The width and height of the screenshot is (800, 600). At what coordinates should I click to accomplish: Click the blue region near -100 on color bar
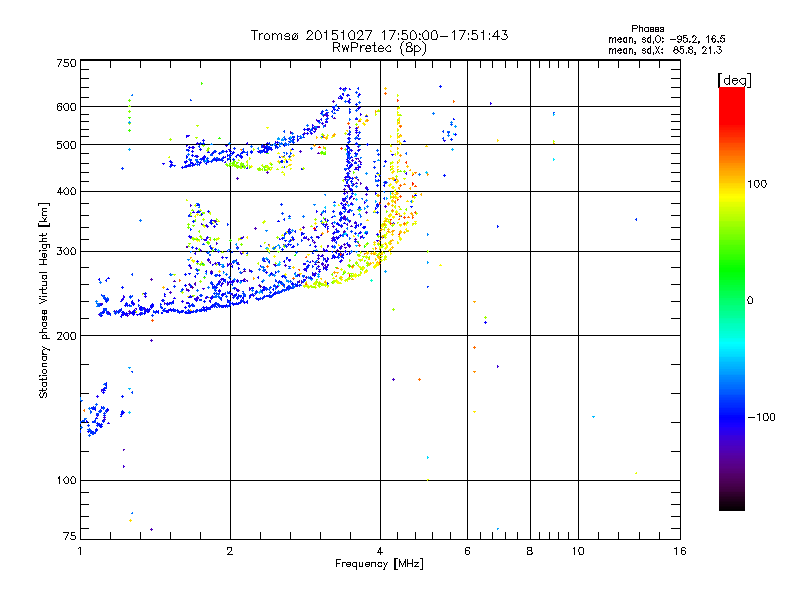[x=732, y=417]
